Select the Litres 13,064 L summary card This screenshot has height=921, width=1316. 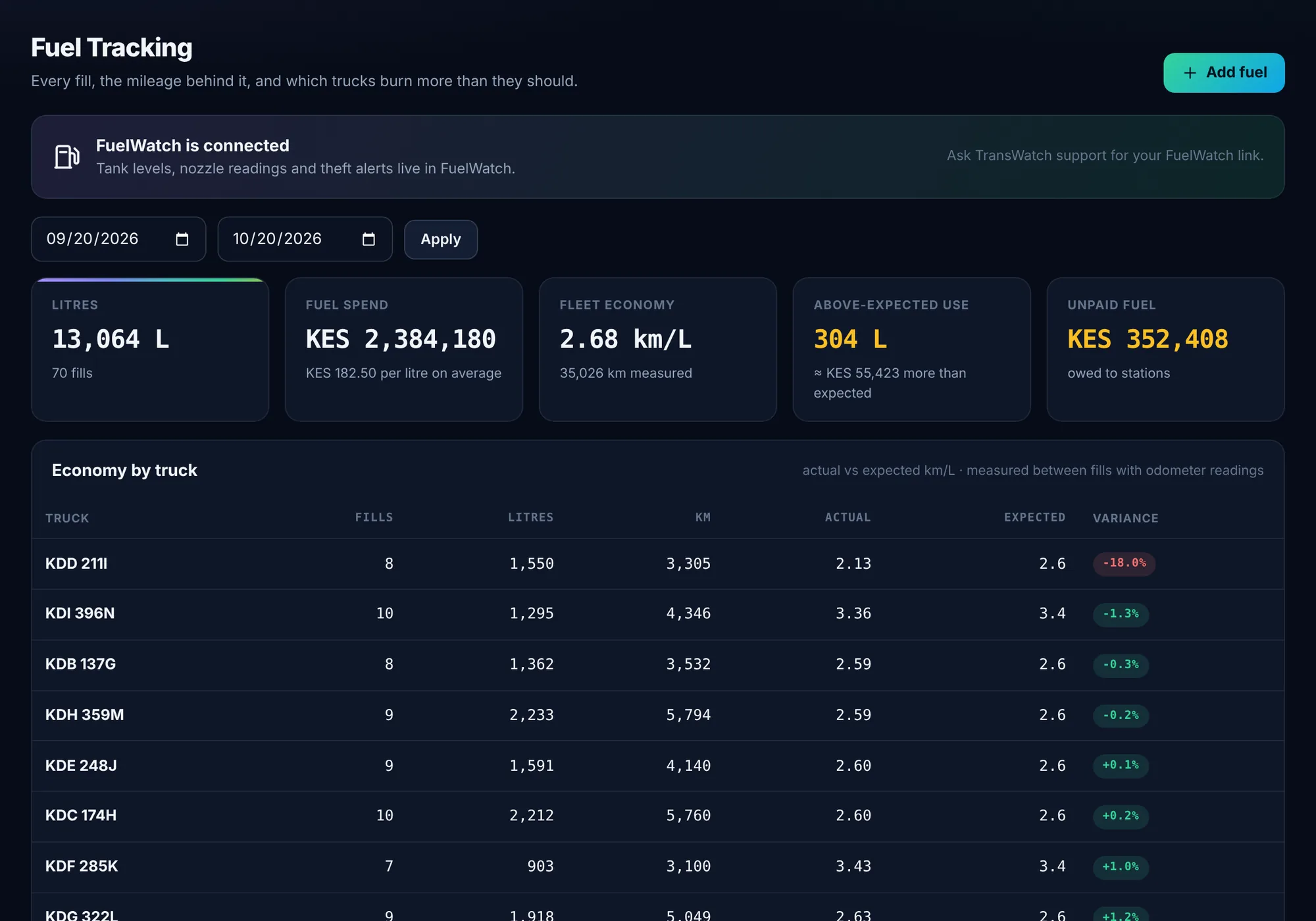[x=150, y=349]
